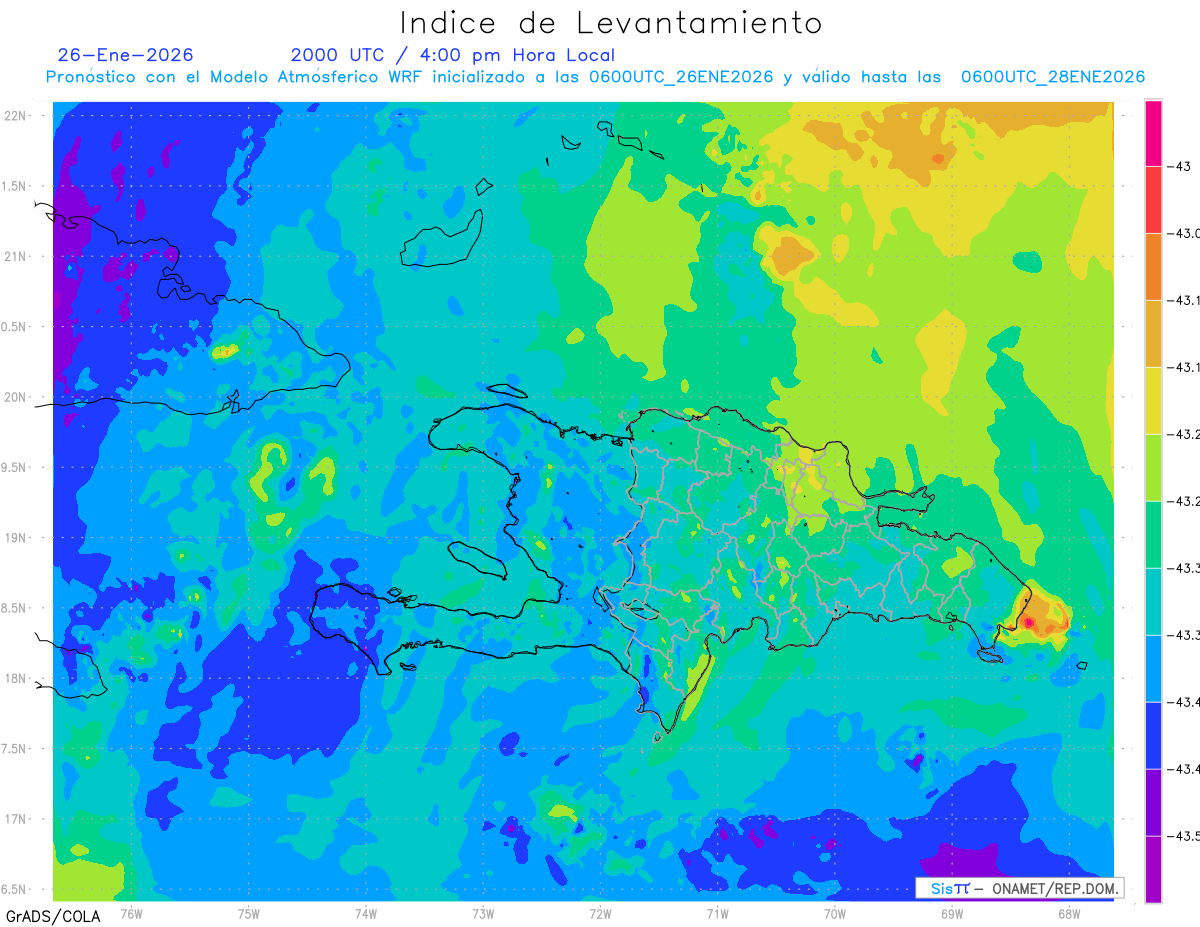Click the "71W" longitude label
Image resolution: width=1200 pixels, height=927 pixels.
(x=717, y=913)
